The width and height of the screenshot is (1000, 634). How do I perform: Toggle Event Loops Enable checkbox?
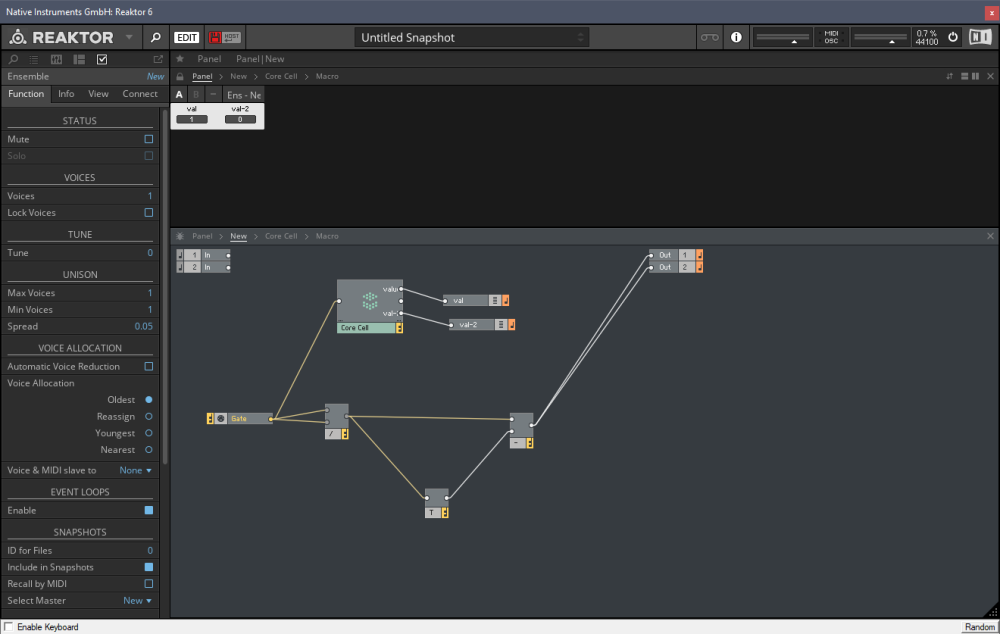pos(149,510)
